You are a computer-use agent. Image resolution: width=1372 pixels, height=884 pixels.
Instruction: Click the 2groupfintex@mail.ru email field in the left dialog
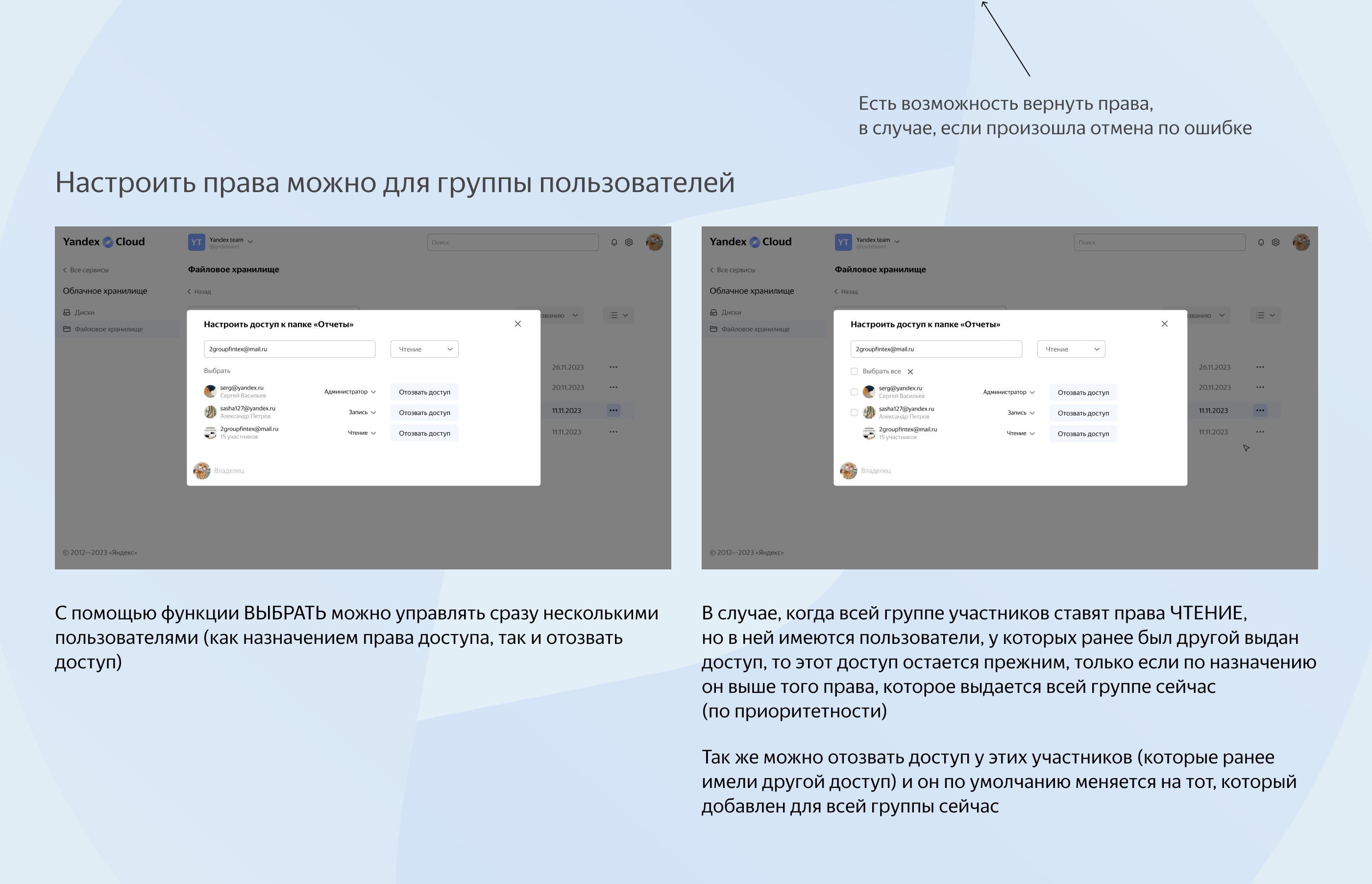(289, 349)
